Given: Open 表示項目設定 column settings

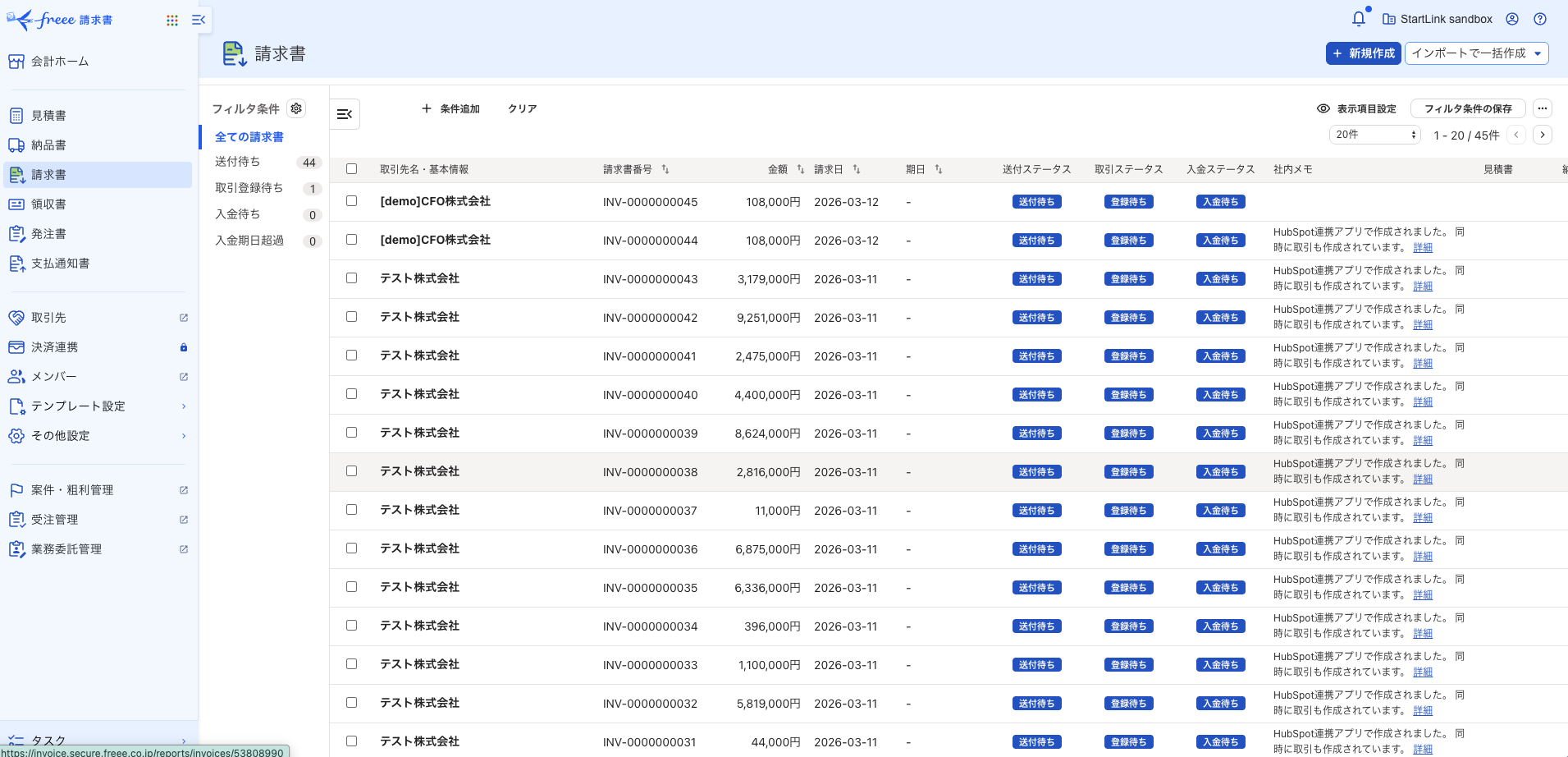Looking at the screenshot, I should (x=1357, y=108).
